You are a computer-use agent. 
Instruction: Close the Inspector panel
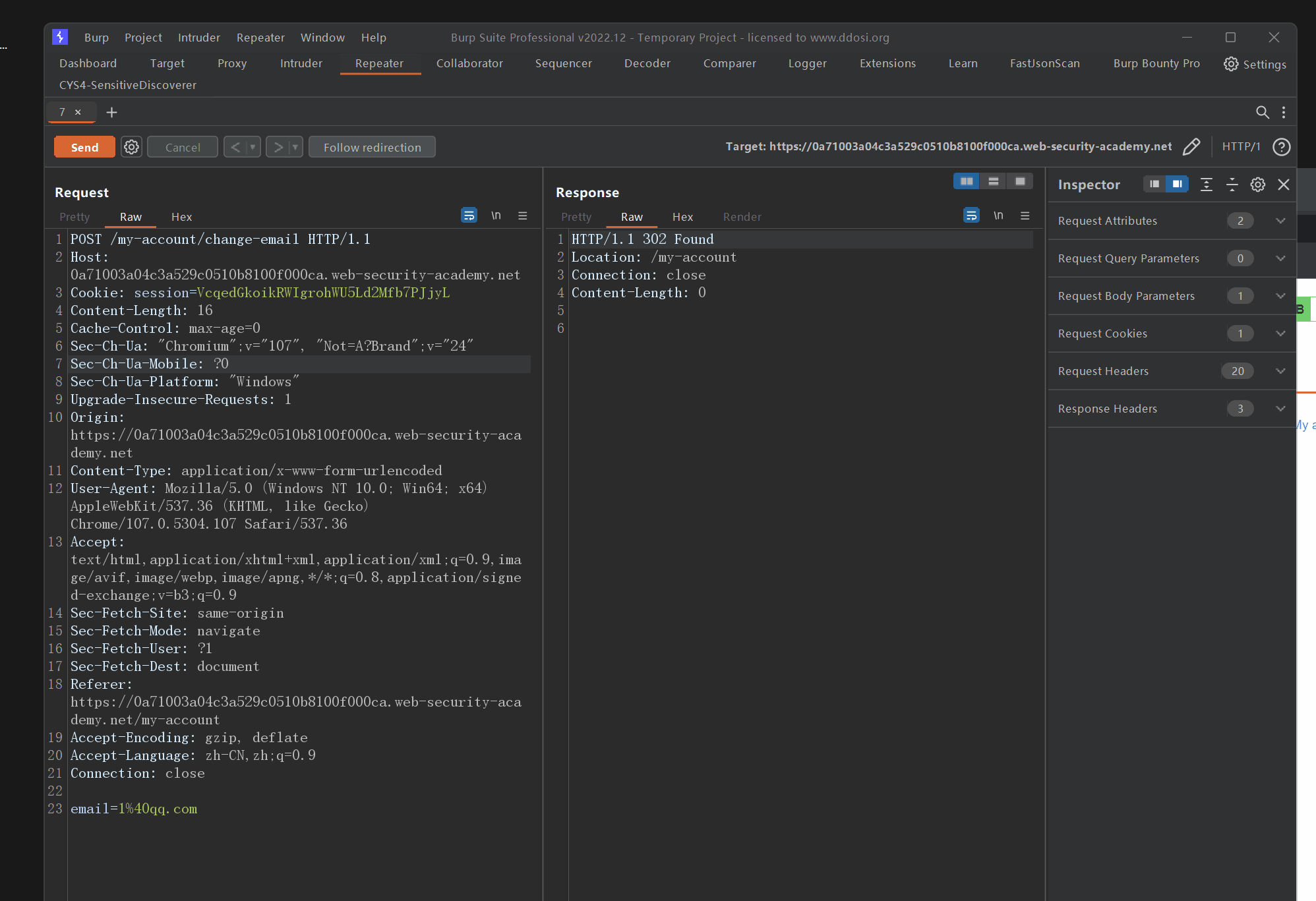(1283, 185)
